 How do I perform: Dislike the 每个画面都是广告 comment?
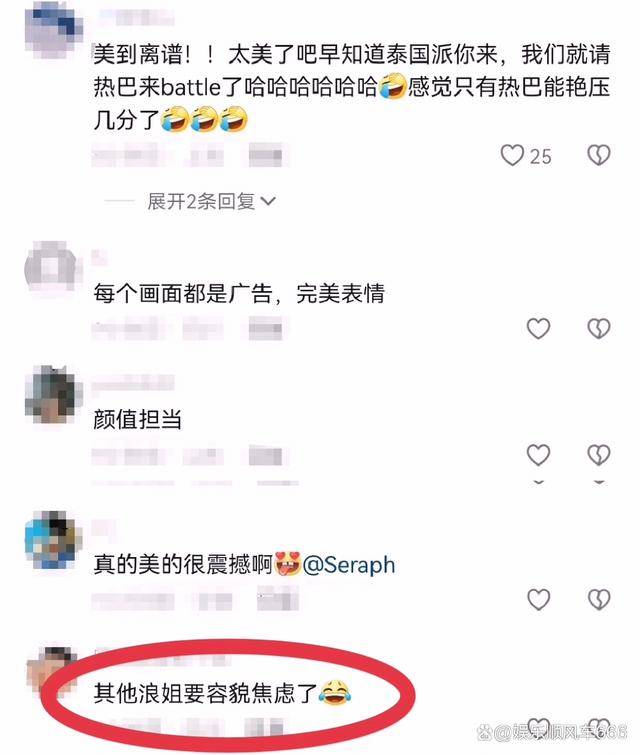coord(599,329)
